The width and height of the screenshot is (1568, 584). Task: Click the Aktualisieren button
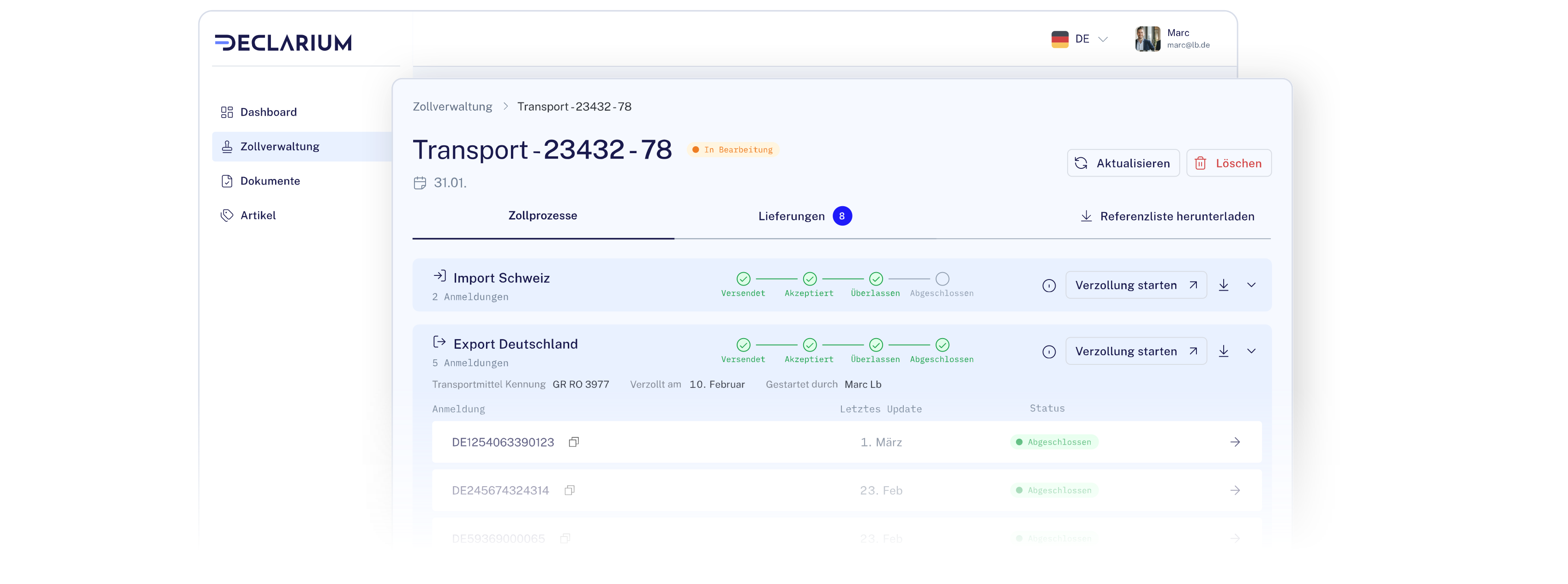coord(1123,163)
